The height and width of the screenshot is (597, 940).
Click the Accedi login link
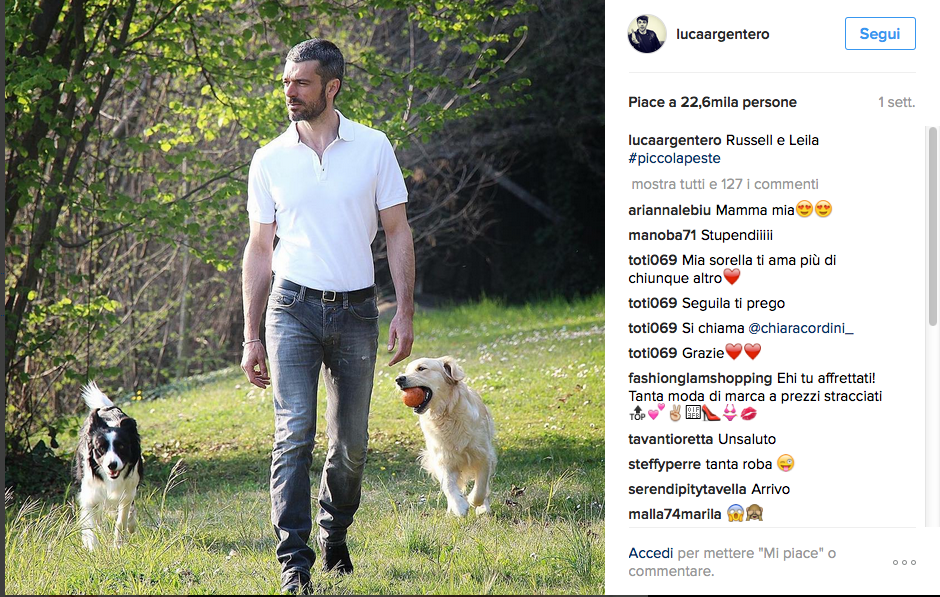click(650, 553)
